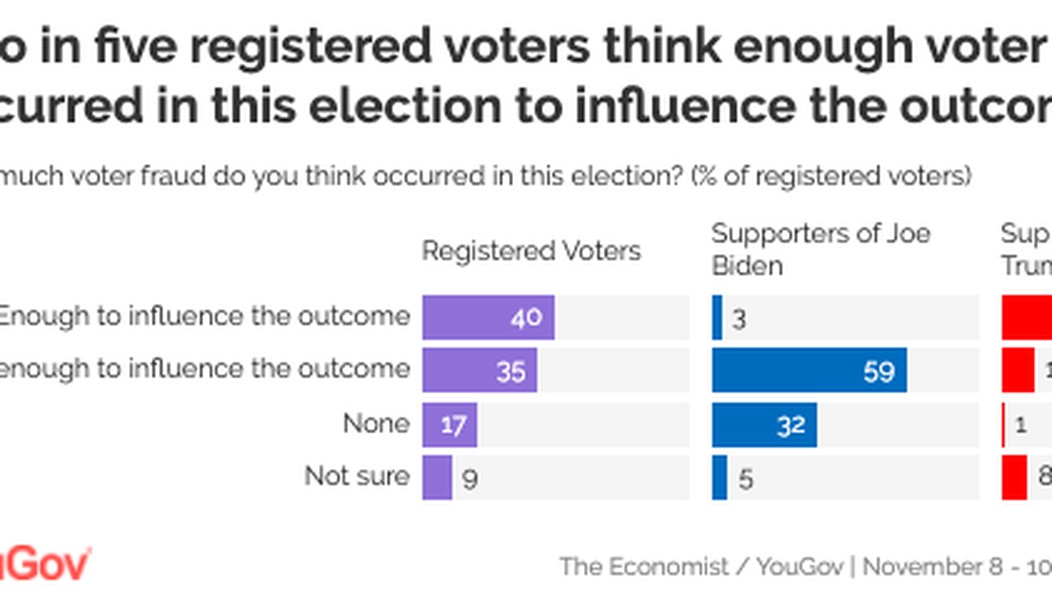Select the purple Not sure bar
This screenshot has height=615, width=1052.
[x=437, y=477]
